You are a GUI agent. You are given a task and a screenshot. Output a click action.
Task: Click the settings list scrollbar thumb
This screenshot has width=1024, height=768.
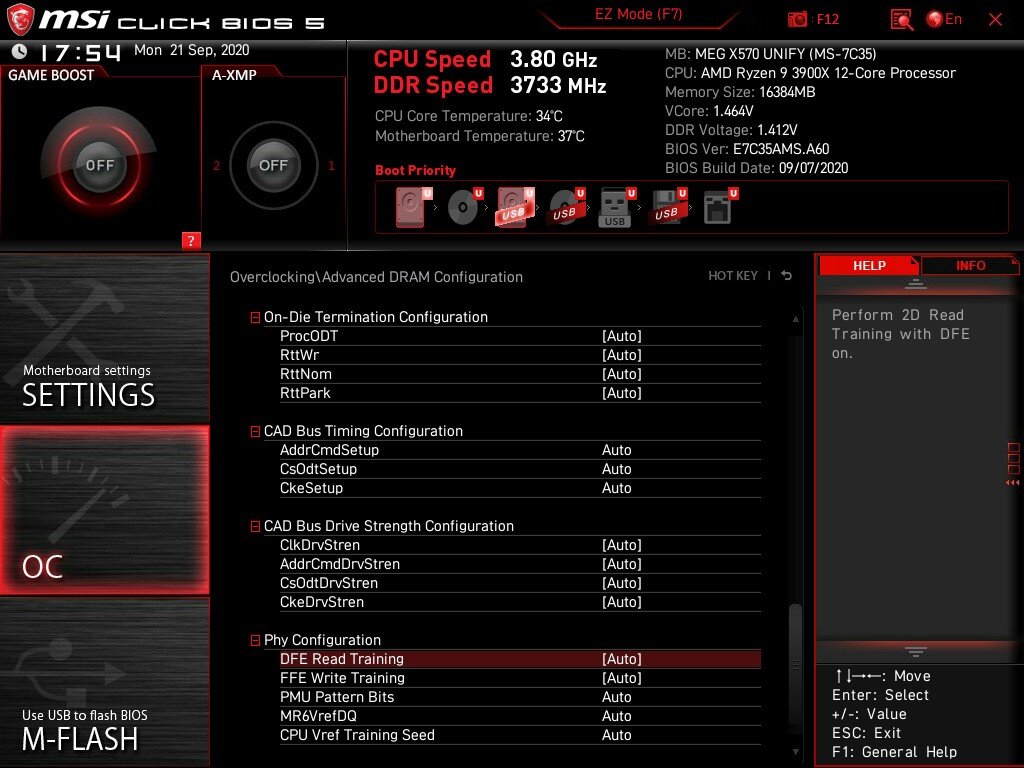pos(795,665)
